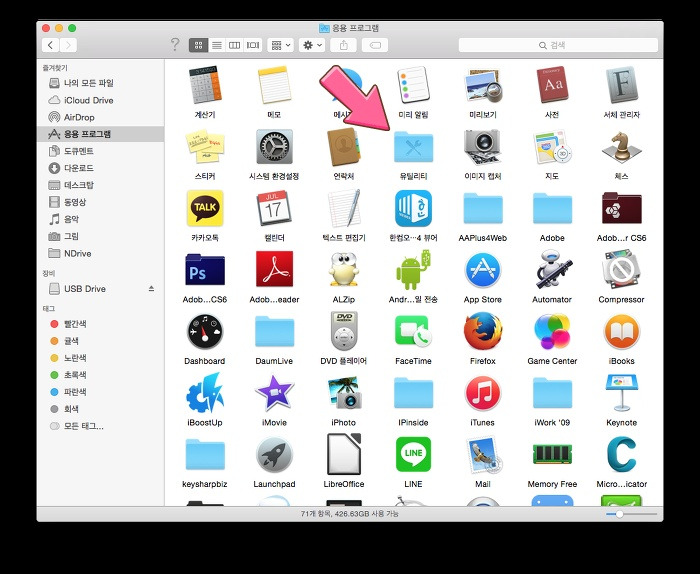The width and height of the screenshot is (700, 574).
Task: Open the Maps (지도) app icon
Action: click(x=552, y=146)
